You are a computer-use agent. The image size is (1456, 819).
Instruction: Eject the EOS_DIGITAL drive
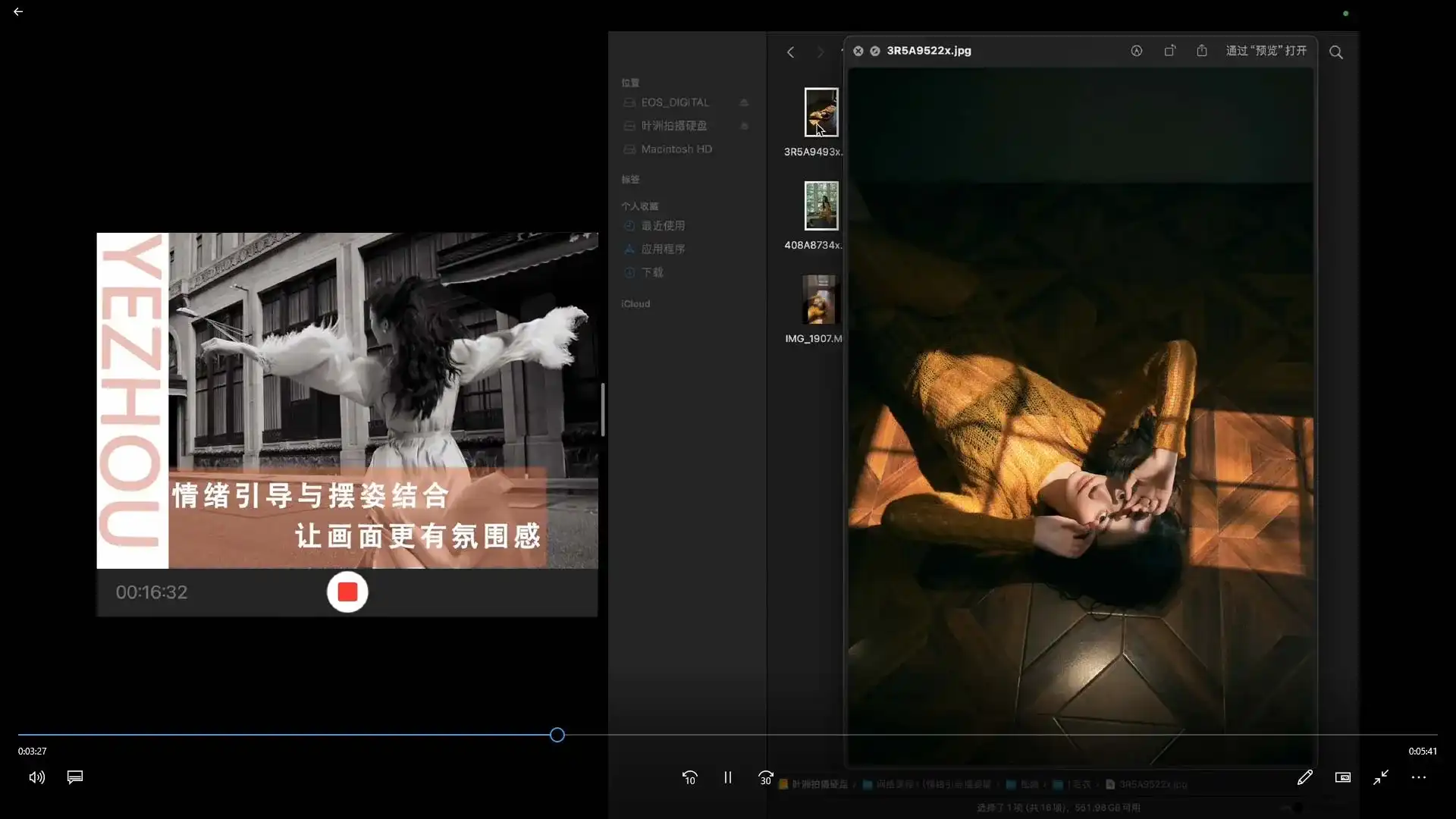[x=744, y=102]
